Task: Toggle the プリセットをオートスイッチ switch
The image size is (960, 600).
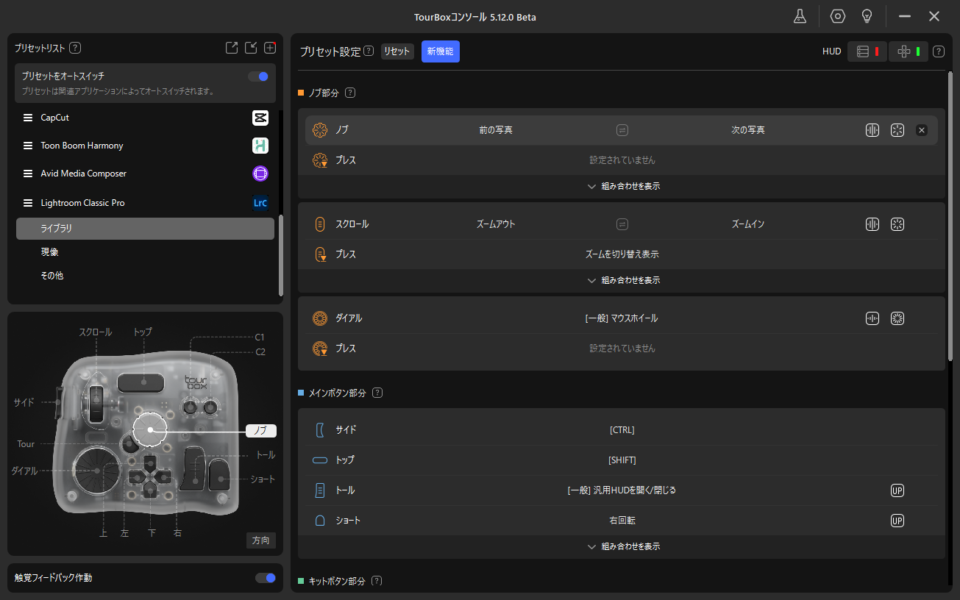Action: tap(258, 76)
